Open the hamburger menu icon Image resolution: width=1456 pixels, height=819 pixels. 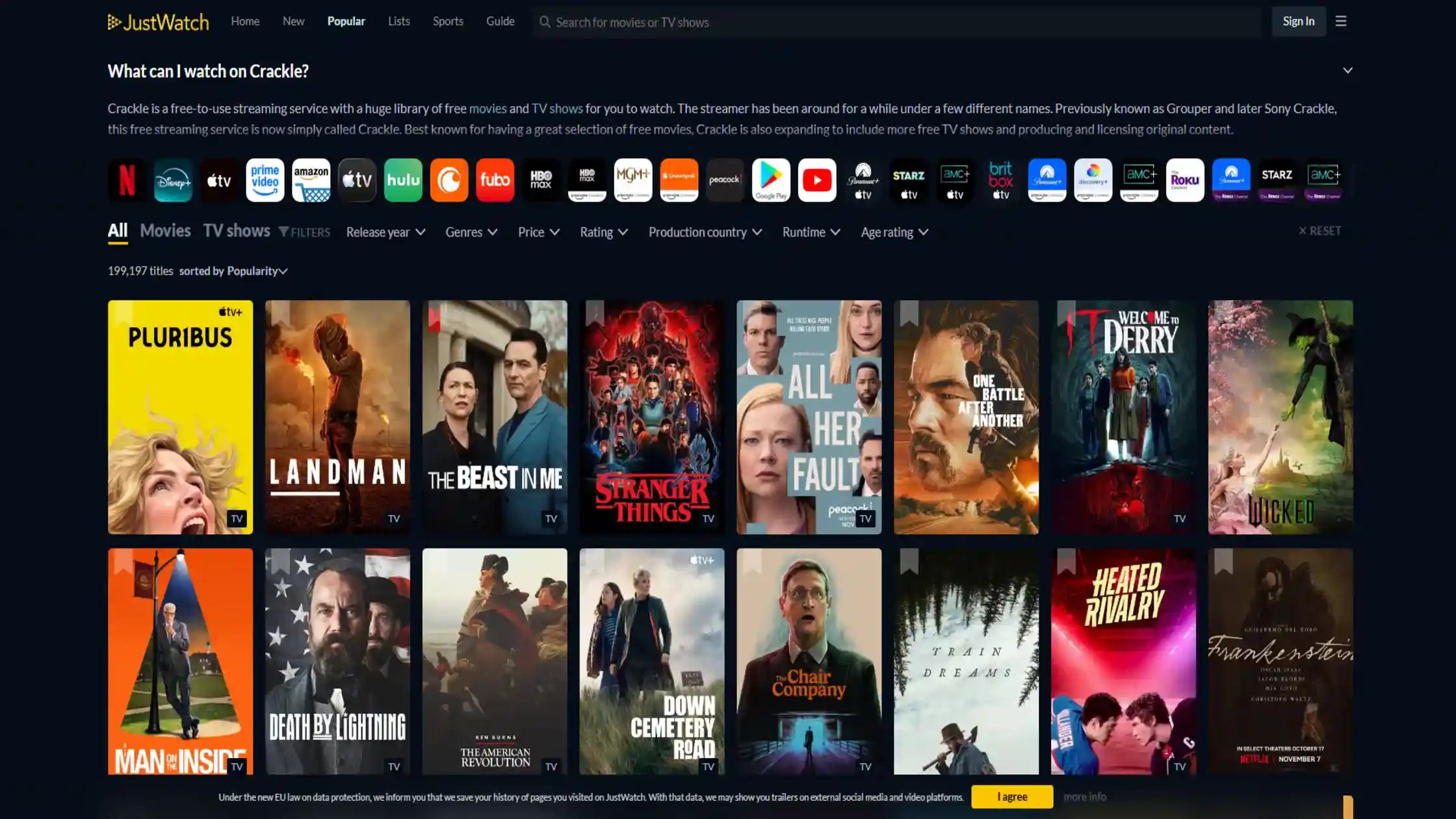pos(1340,21)
